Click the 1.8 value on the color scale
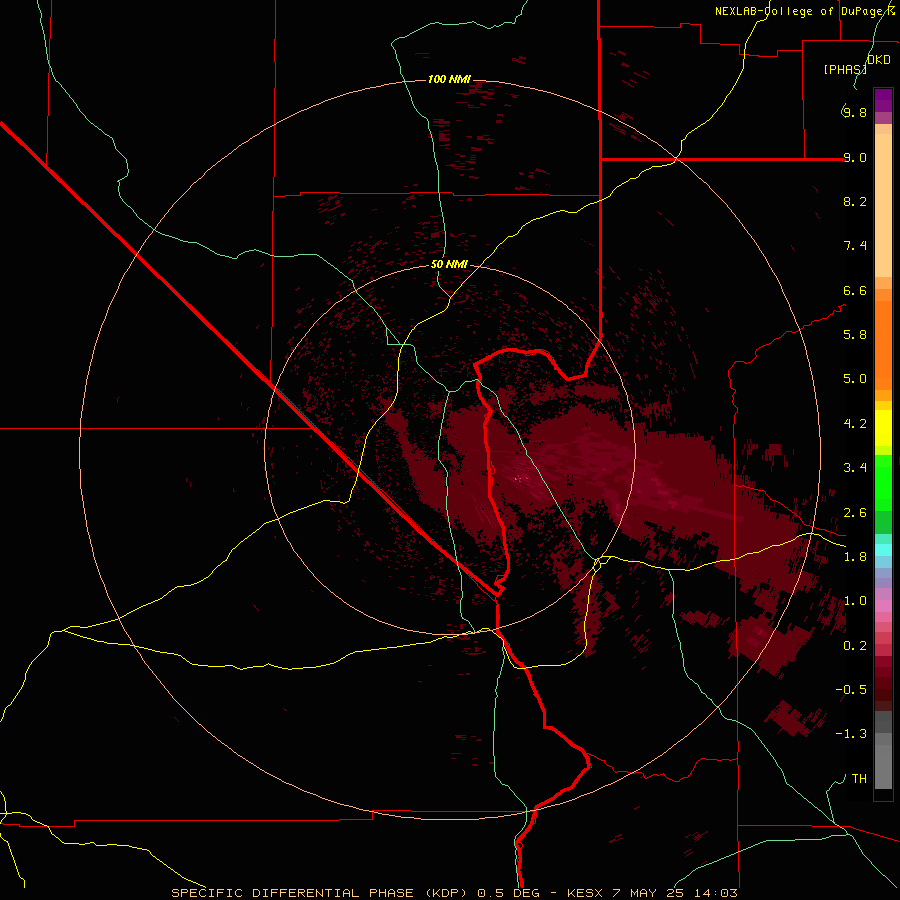 click(x=855, y=557)
